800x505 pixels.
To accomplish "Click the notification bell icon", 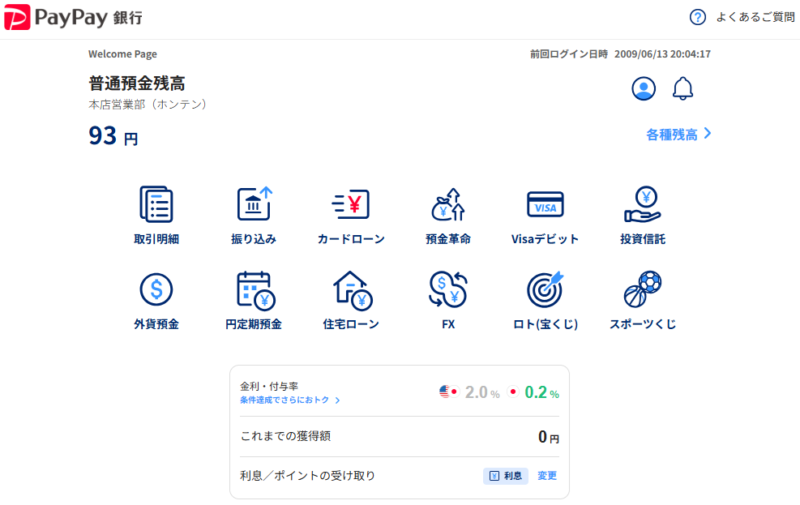I will point(683,88).
